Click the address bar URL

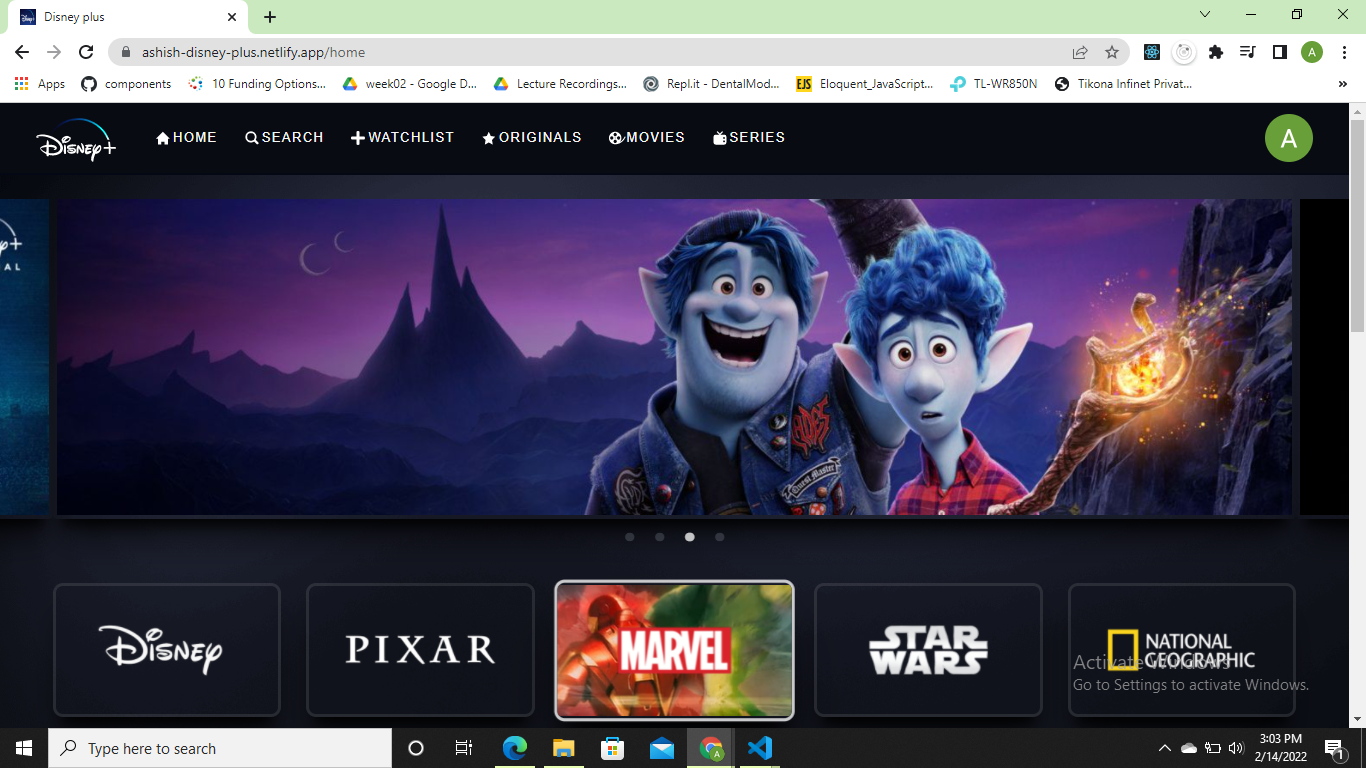click(x=253, y=52)
